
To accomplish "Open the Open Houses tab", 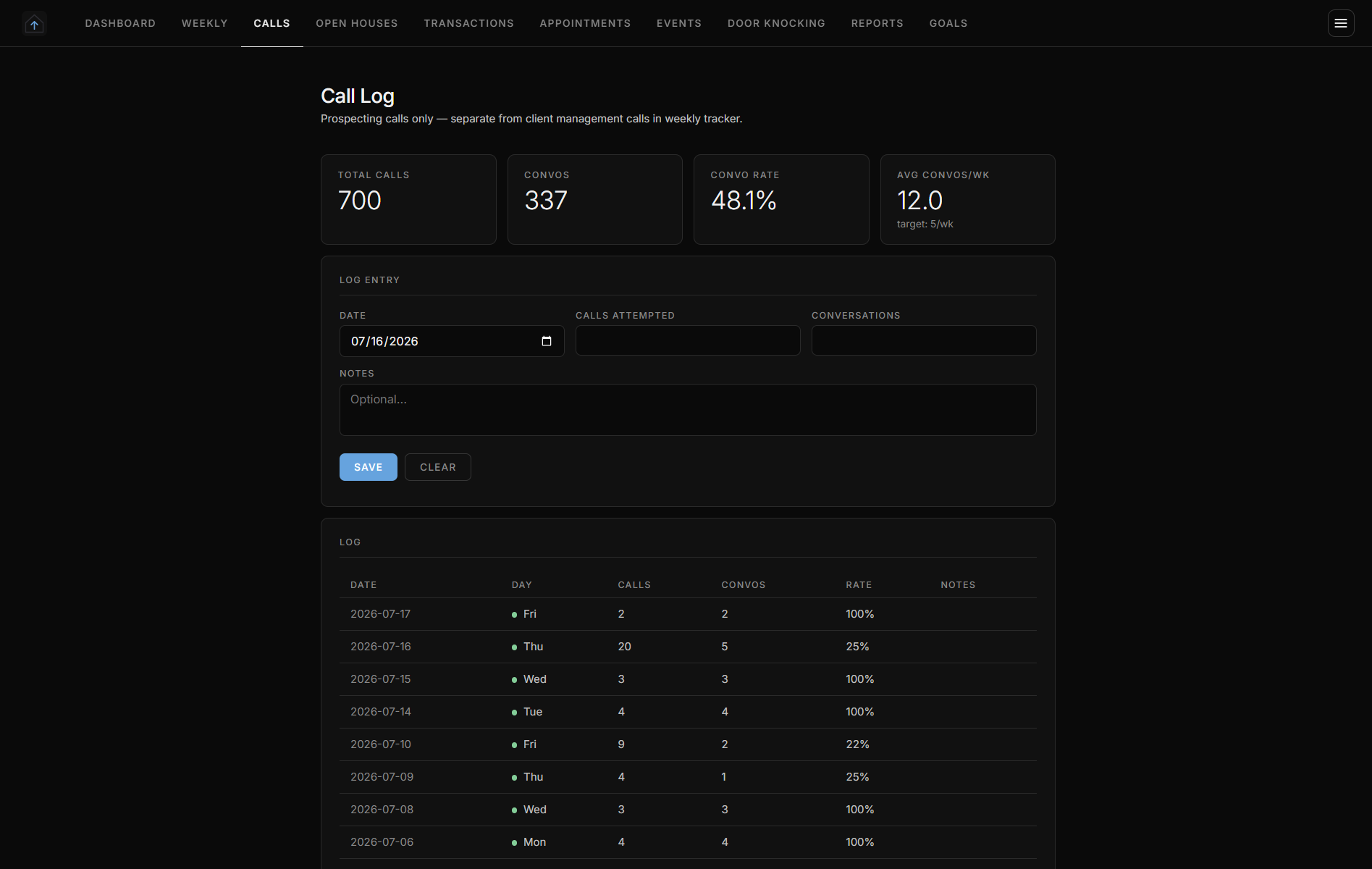I will [357, 23].
